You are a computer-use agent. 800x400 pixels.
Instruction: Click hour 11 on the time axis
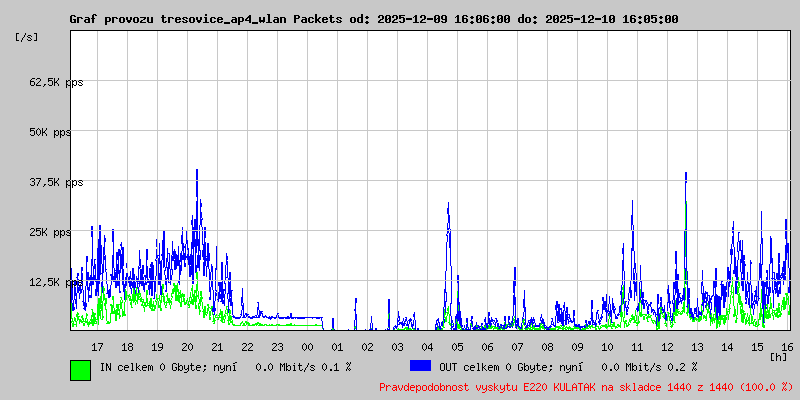pyautogui.click(x=637, y=347)
